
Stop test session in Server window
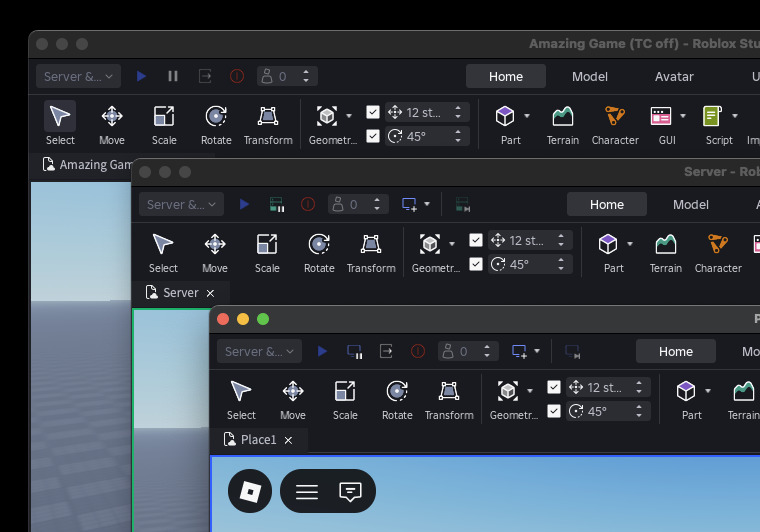tap(308, 204)
